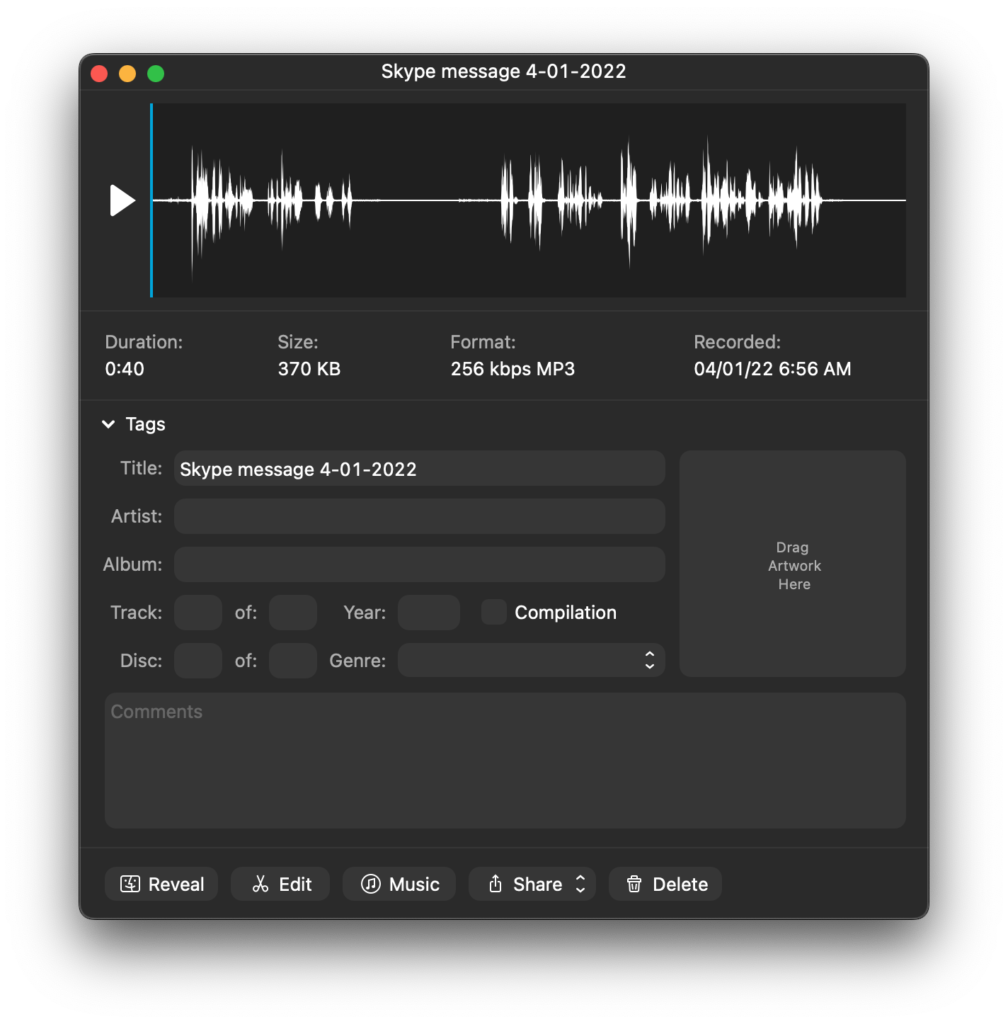1008x1024 pixels.
Task: Minimize window with yellow button
Action: point(127,73)
